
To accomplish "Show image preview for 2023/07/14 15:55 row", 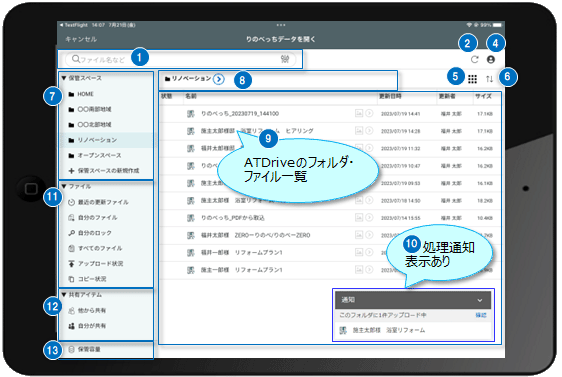I will pos(359,218).
